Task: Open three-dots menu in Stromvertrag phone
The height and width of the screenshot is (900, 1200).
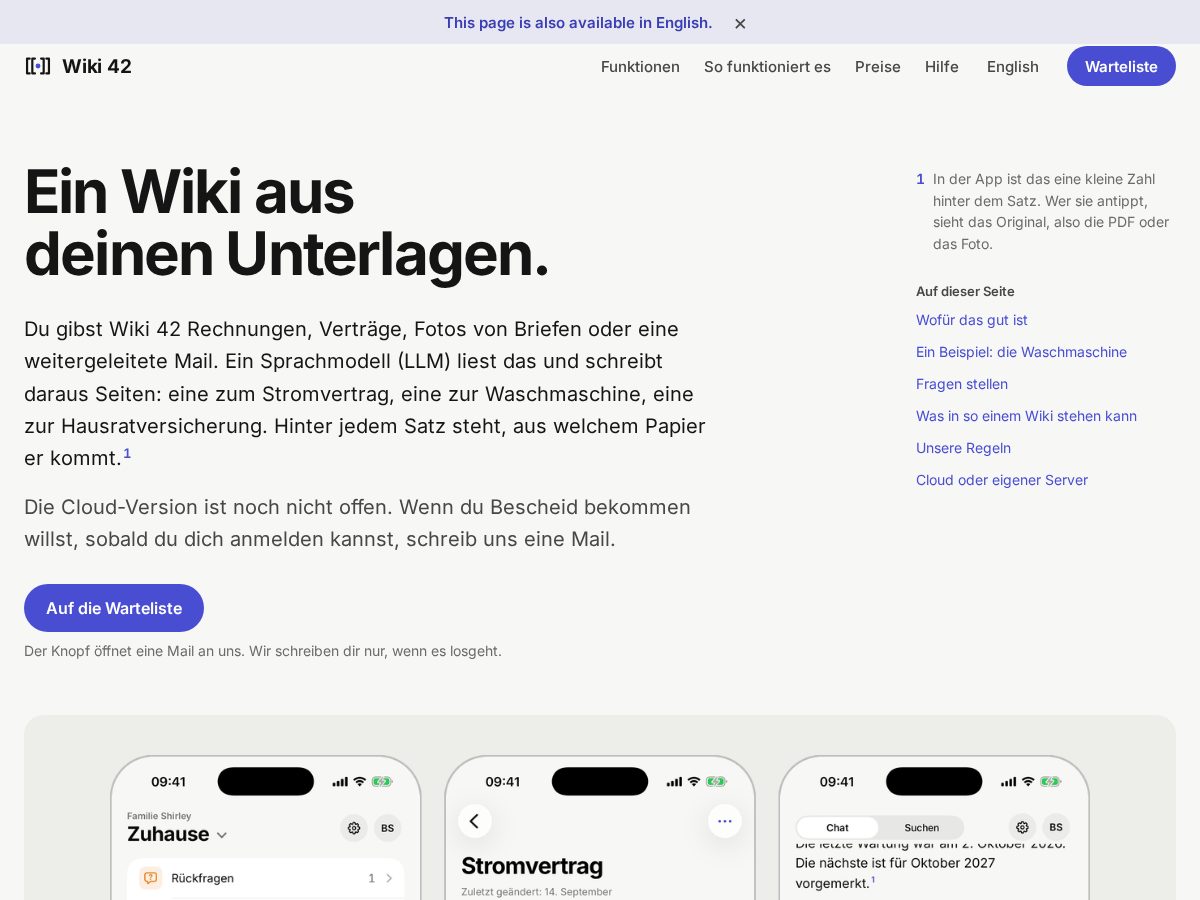Action: (x=725, y=821)
